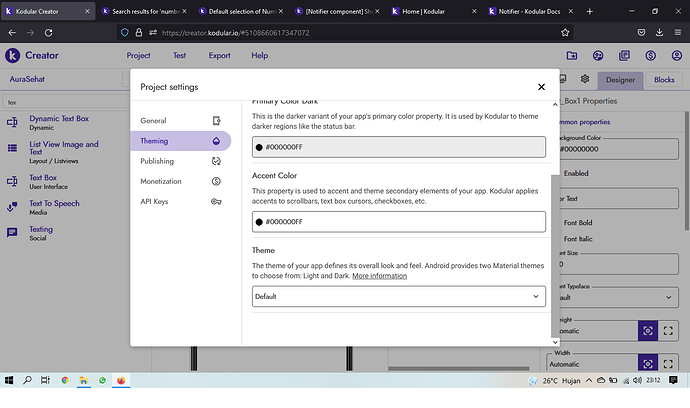Click the Width fit-content icon

pyautogui.click(x=648, y=364)
